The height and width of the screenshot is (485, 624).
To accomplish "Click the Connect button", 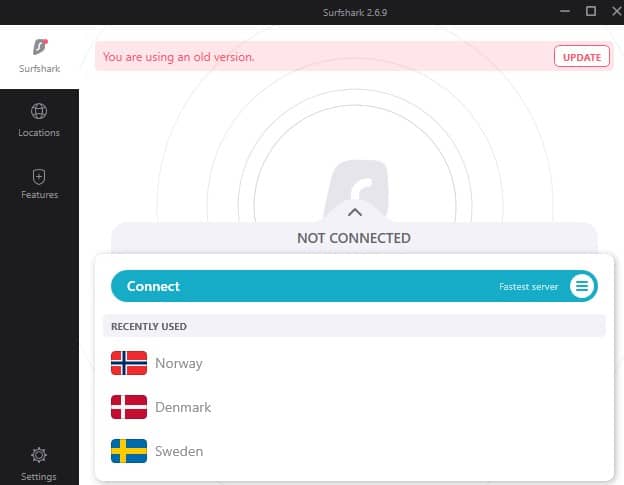I will [x=354, y=286].
